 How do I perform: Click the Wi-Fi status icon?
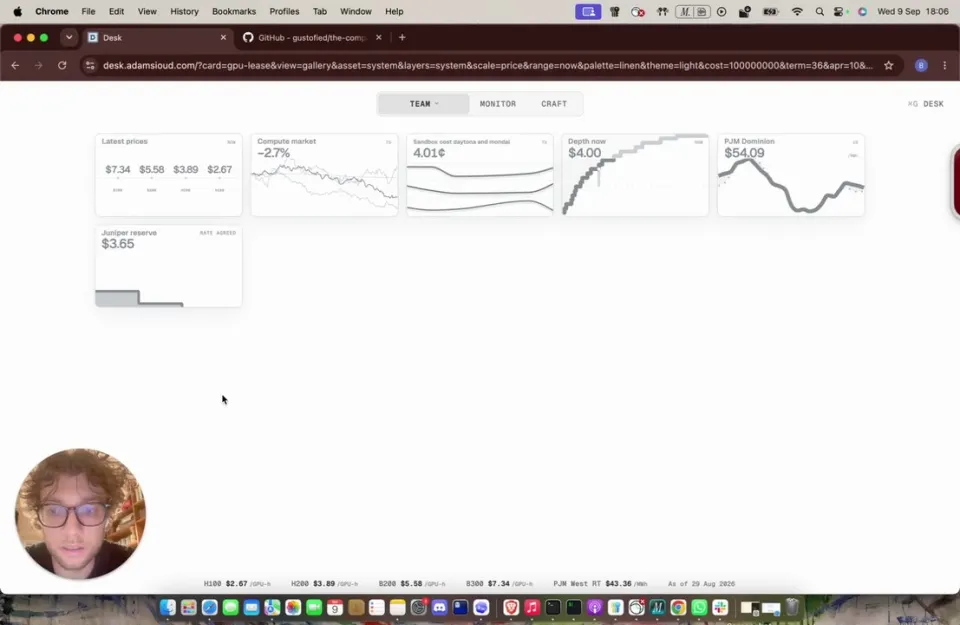click(x=797, y=12)
